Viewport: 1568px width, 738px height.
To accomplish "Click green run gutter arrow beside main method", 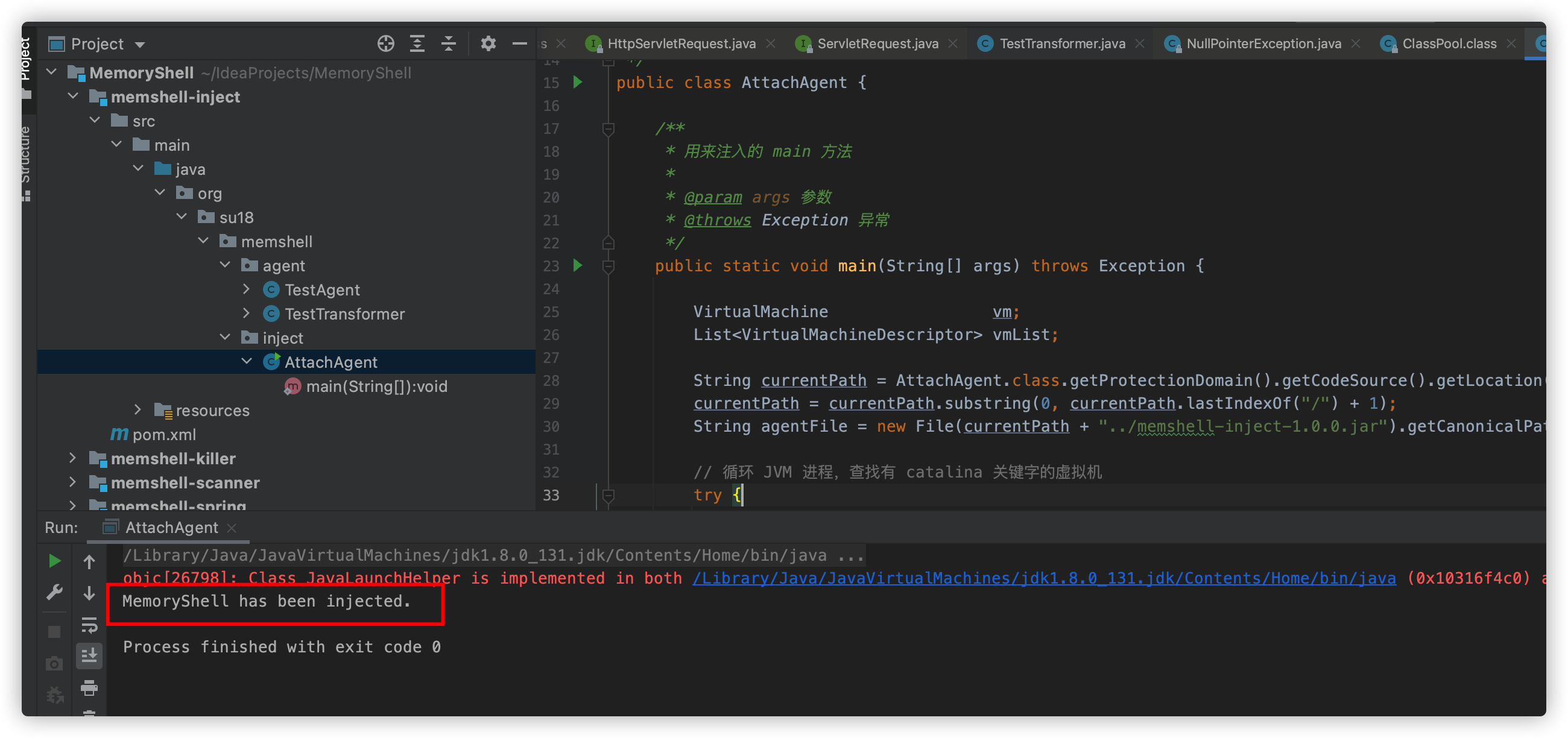I will tap(578, 265).
